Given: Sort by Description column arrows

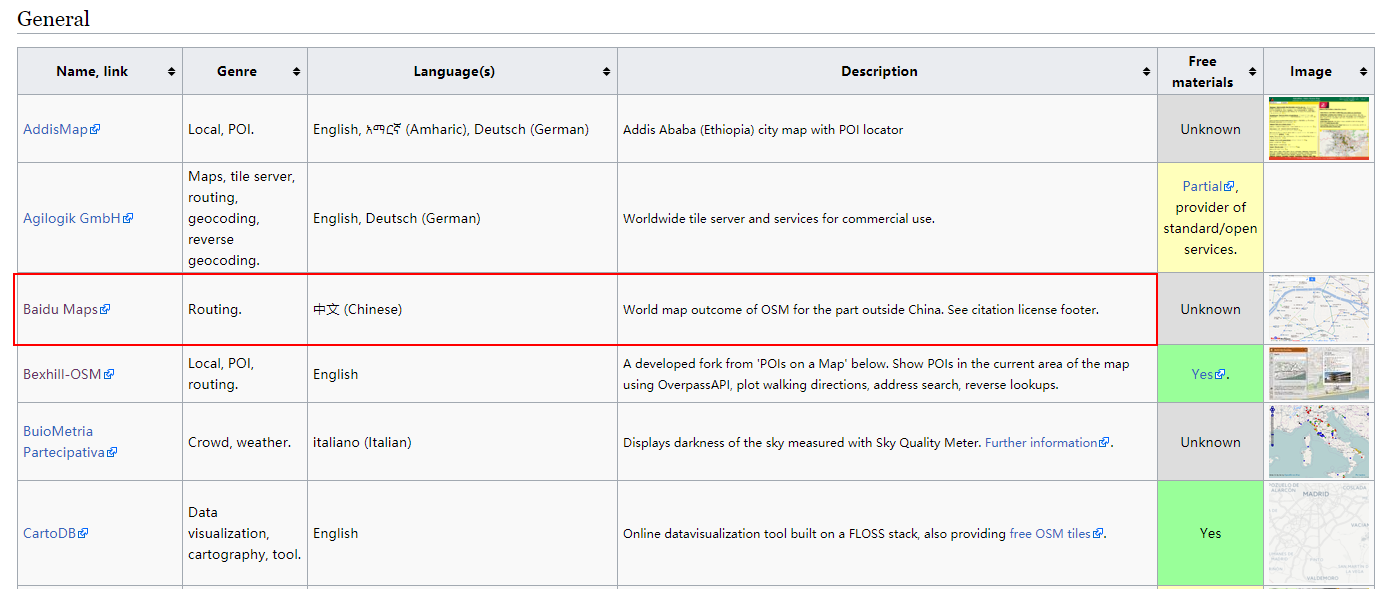Looking at the screenshot, I should [x=1147, y=72].
